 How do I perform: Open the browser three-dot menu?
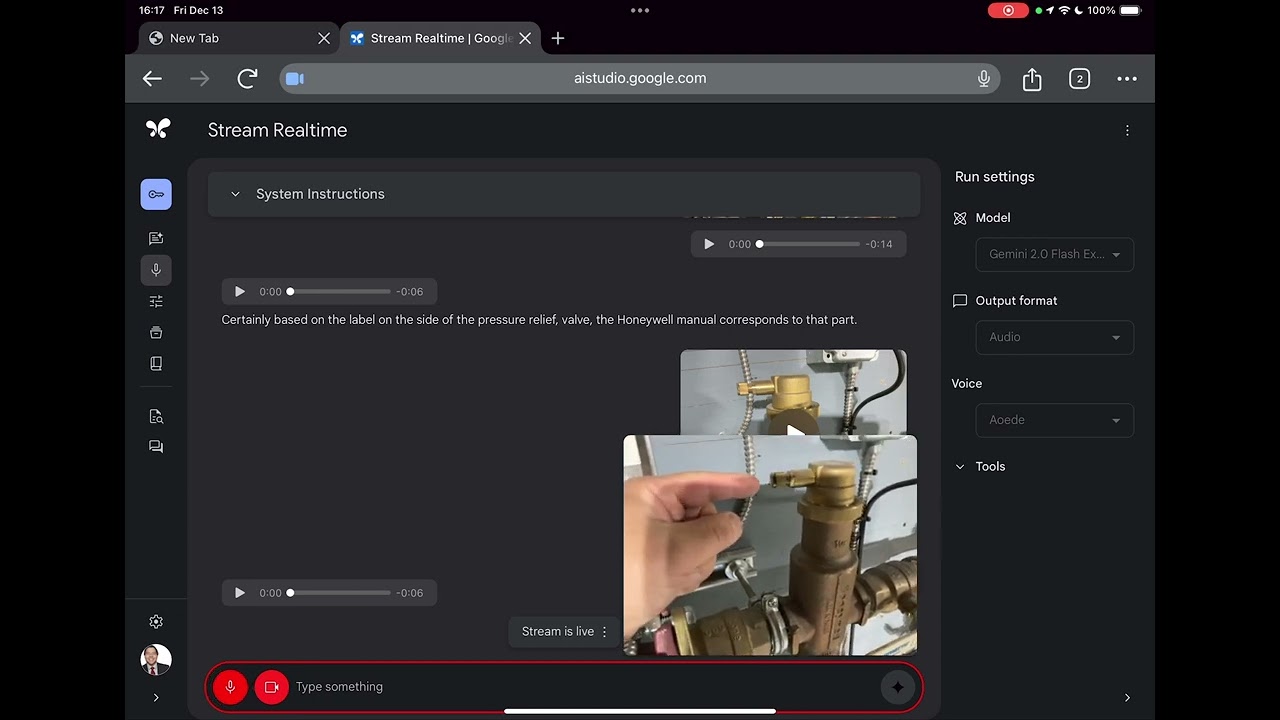coord(1127,78)
